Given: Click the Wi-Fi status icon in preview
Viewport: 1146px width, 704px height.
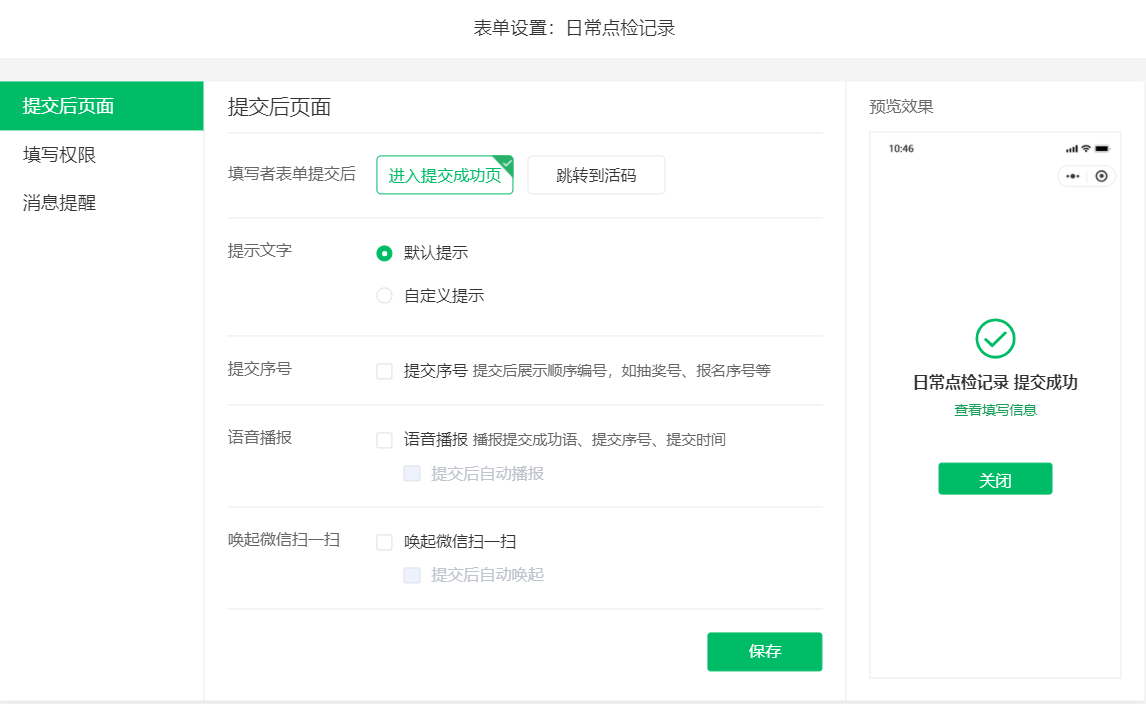Looking at the screenshot, I should [1086, 148].
